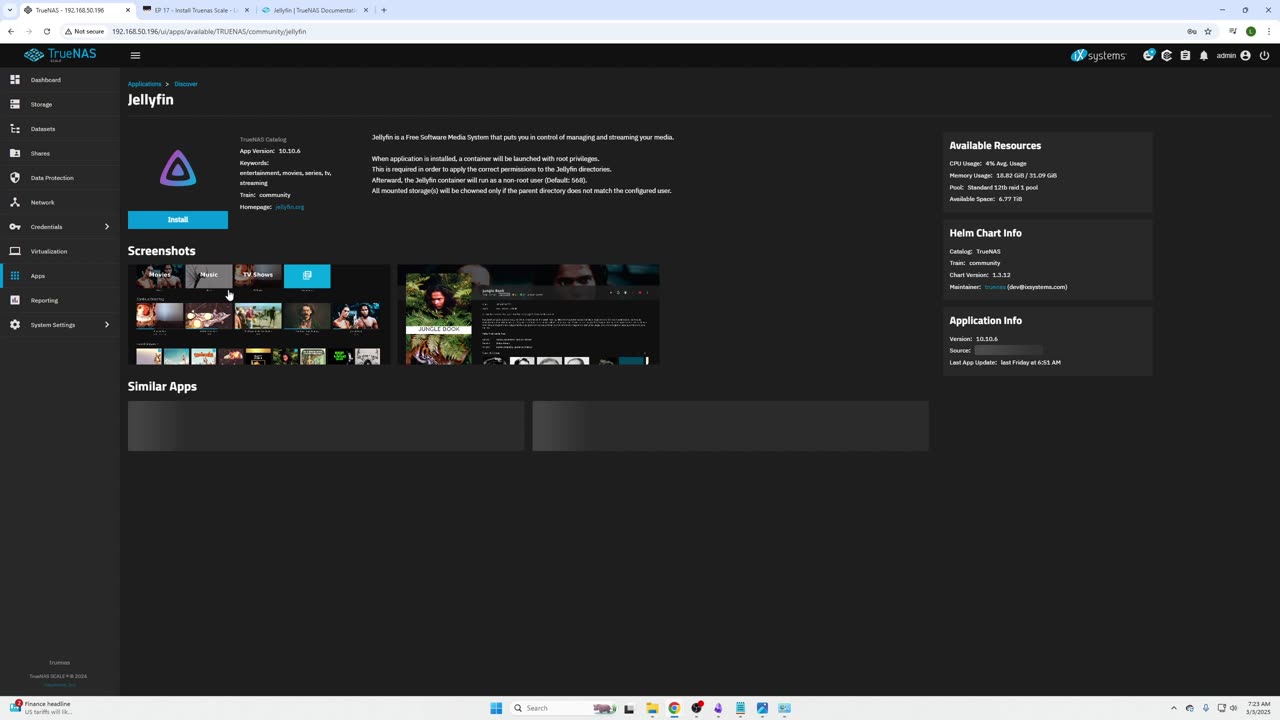The height and width of the screenshot is (720, 1280).
Task: Click the browser address bar
Action: pos(640,31)
